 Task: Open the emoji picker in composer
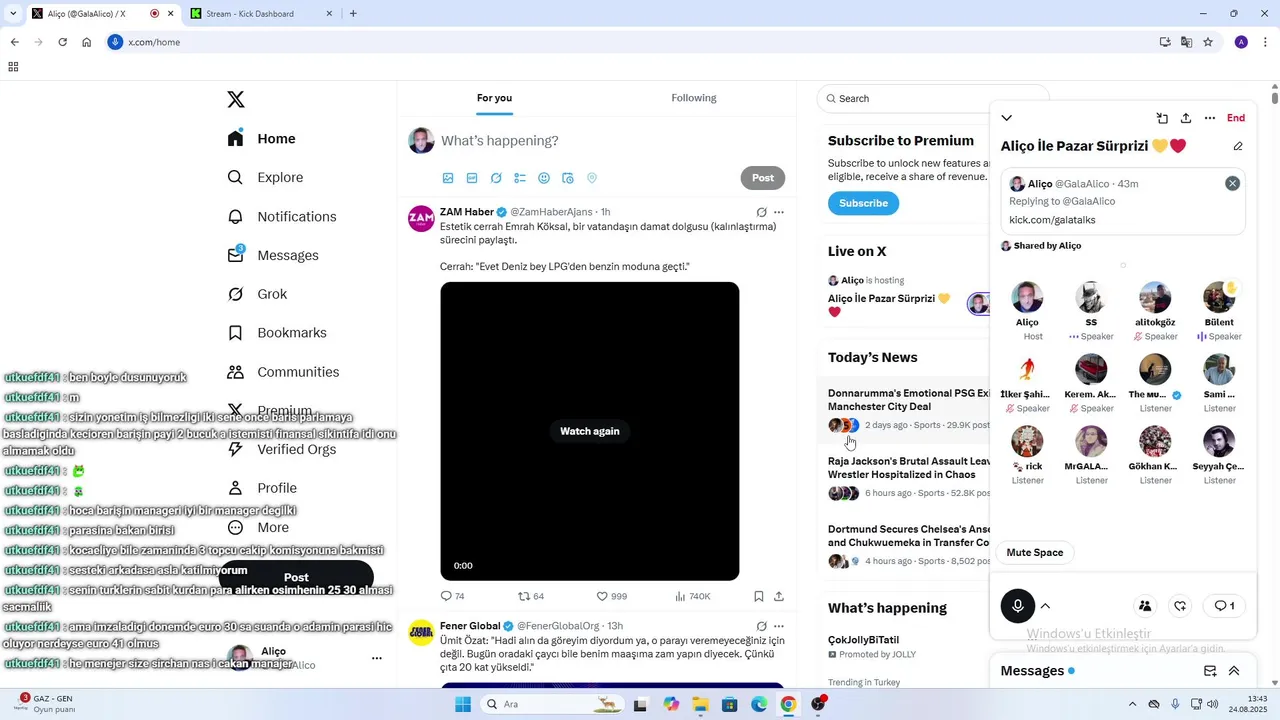(544, 178)
